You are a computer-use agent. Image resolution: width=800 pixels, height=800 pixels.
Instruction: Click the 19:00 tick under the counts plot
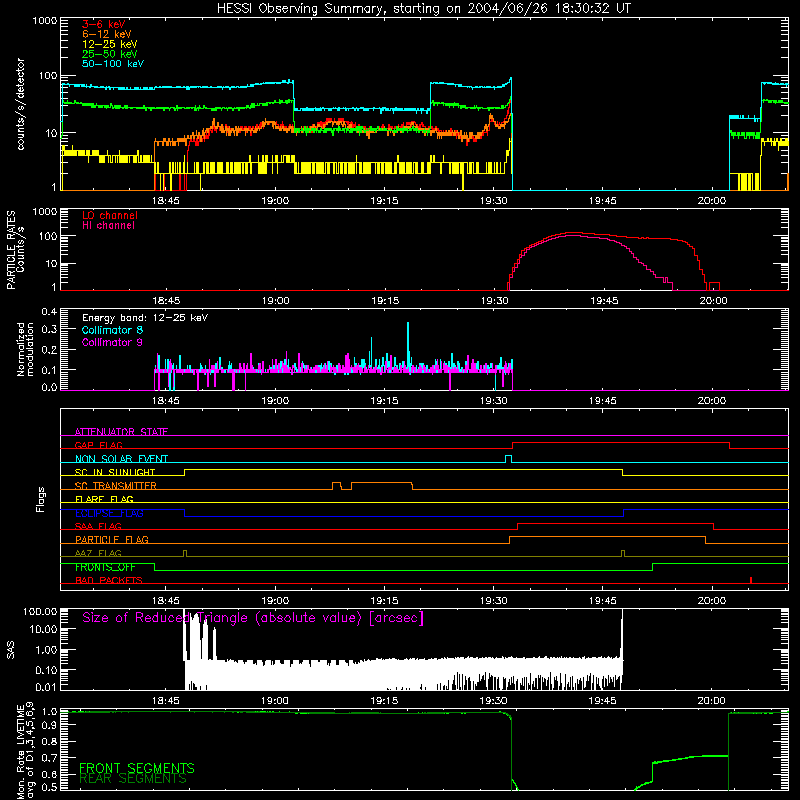[x=275, y=201]
